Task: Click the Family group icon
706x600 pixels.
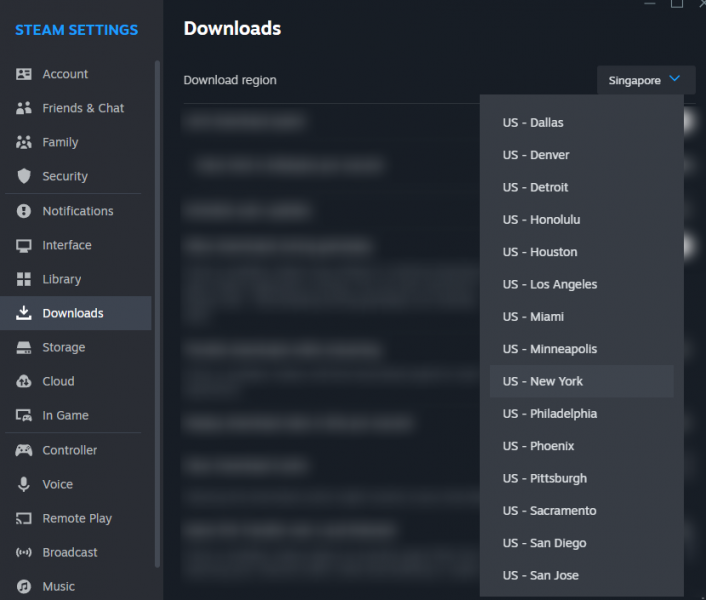Action: 23,142
